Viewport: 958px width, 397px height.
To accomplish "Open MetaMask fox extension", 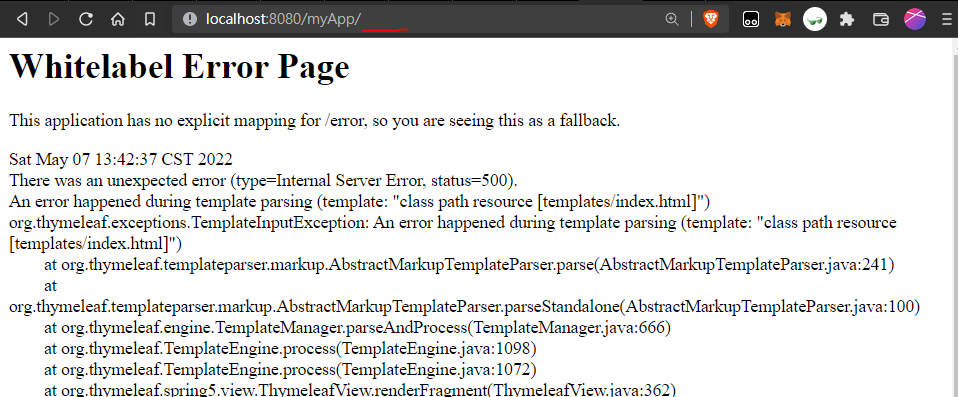I will pos(783,20).
